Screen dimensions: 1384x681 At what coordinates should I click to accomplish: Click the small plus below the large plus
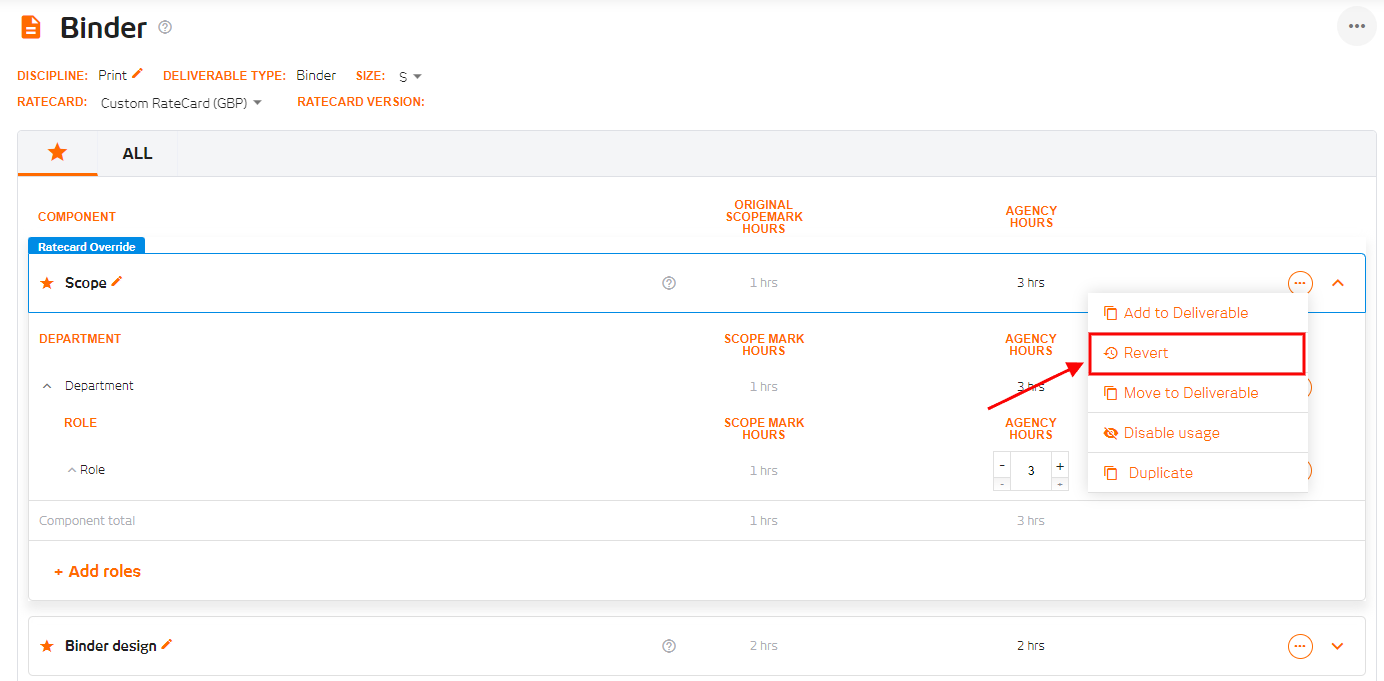pyautogui.click(x=1059, y=484)
